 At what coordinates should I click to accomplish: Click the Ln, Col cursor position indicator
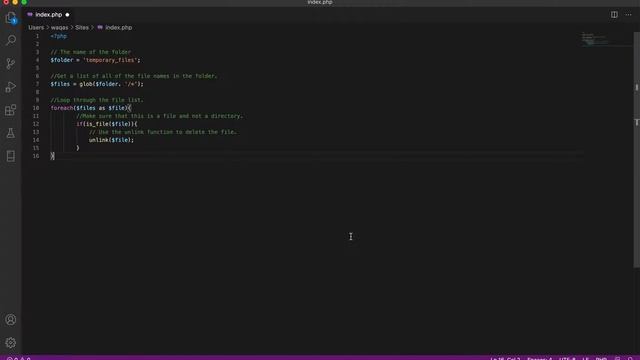pos(505,358)
